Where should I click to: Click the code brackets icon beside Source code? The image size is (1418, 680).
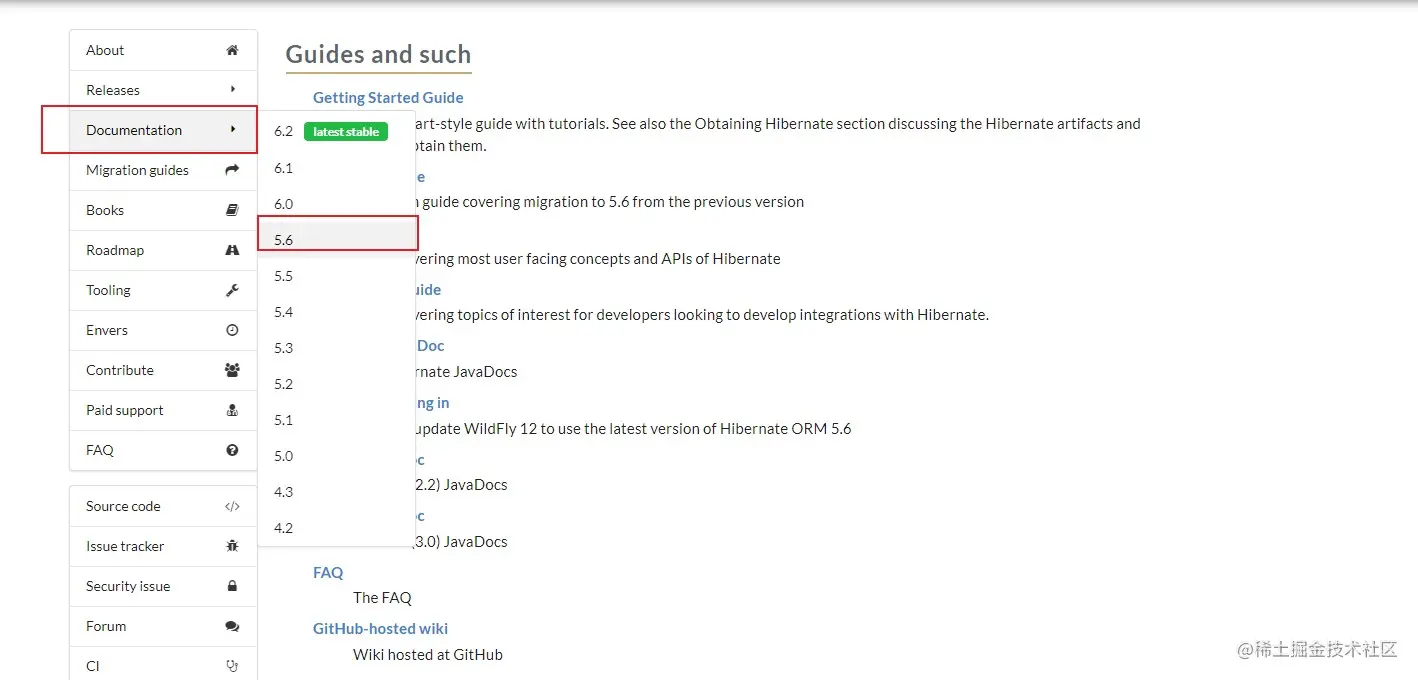click(232, 506)
